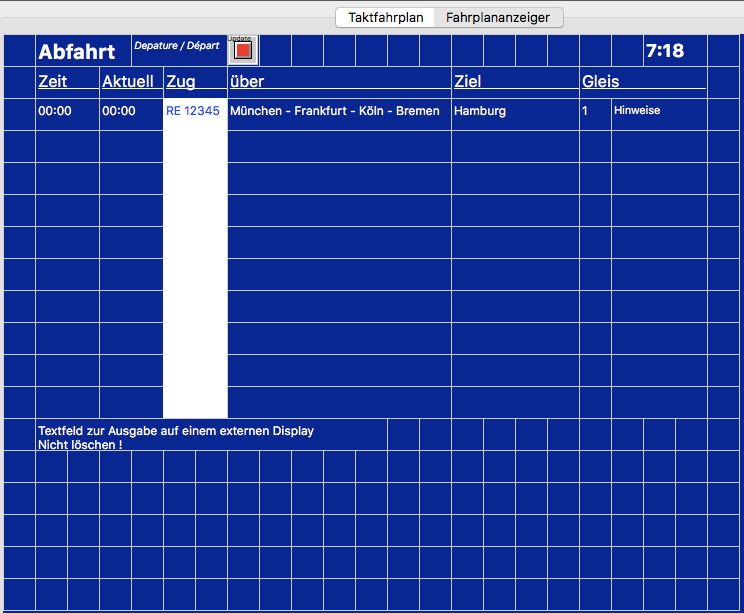Select the scheduled time 00:00 under Zeit
Viewport: 744px width, 613px height.
pos(55,111)
